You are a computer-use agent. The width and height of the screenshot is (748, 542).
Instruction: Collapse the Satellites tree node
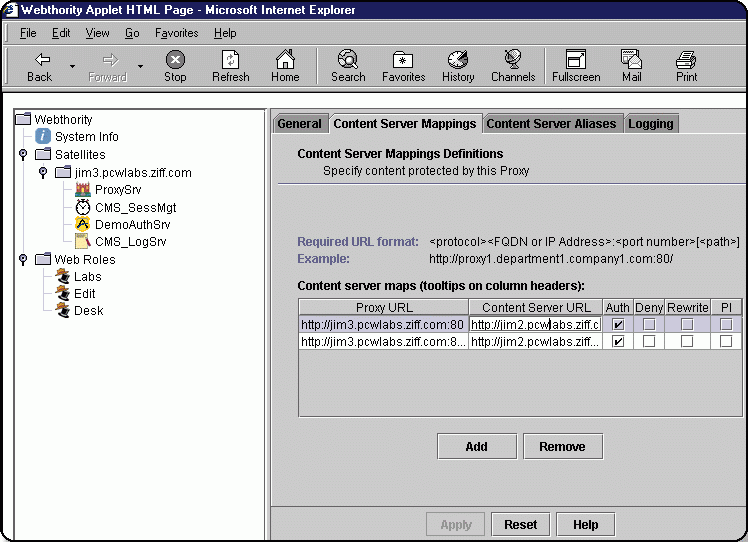[23, 155]
